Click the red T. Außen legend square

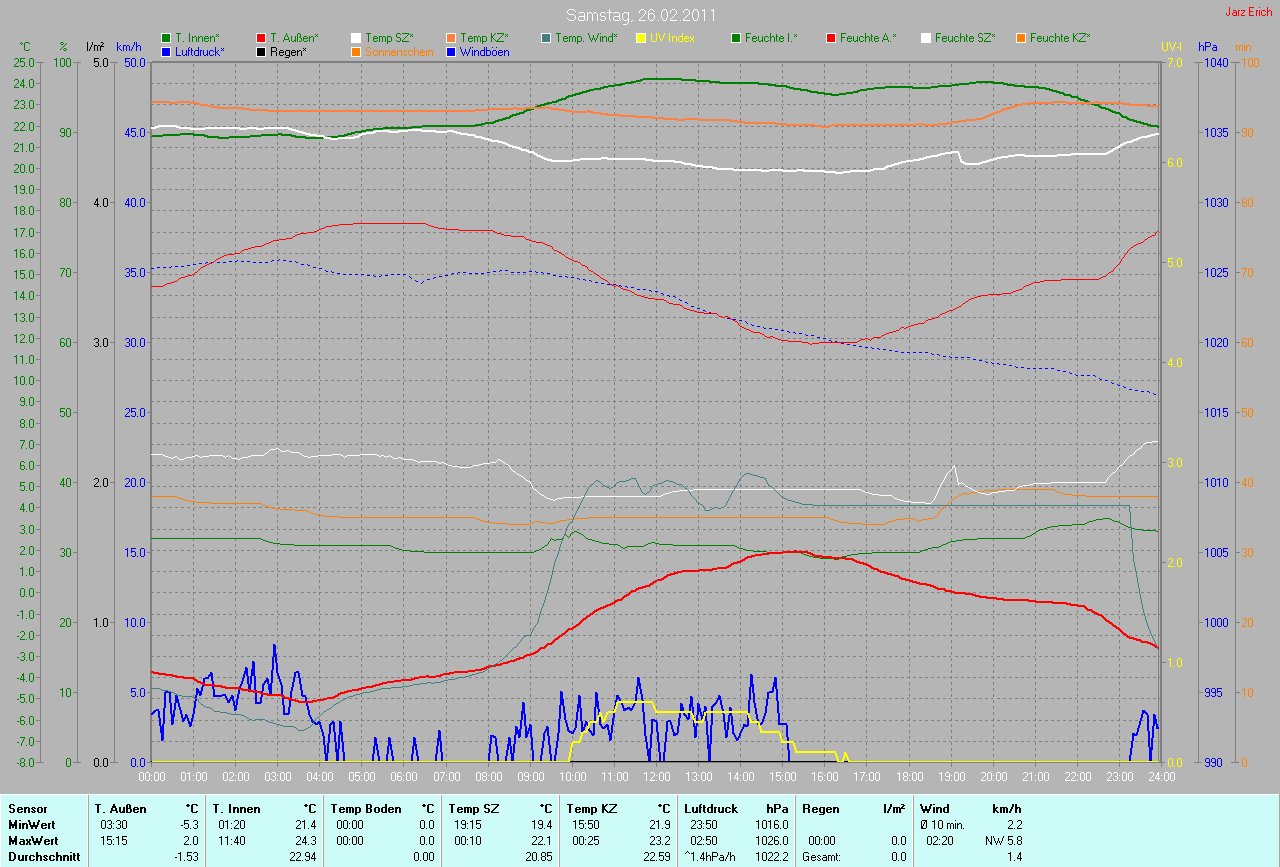[261, 38]
